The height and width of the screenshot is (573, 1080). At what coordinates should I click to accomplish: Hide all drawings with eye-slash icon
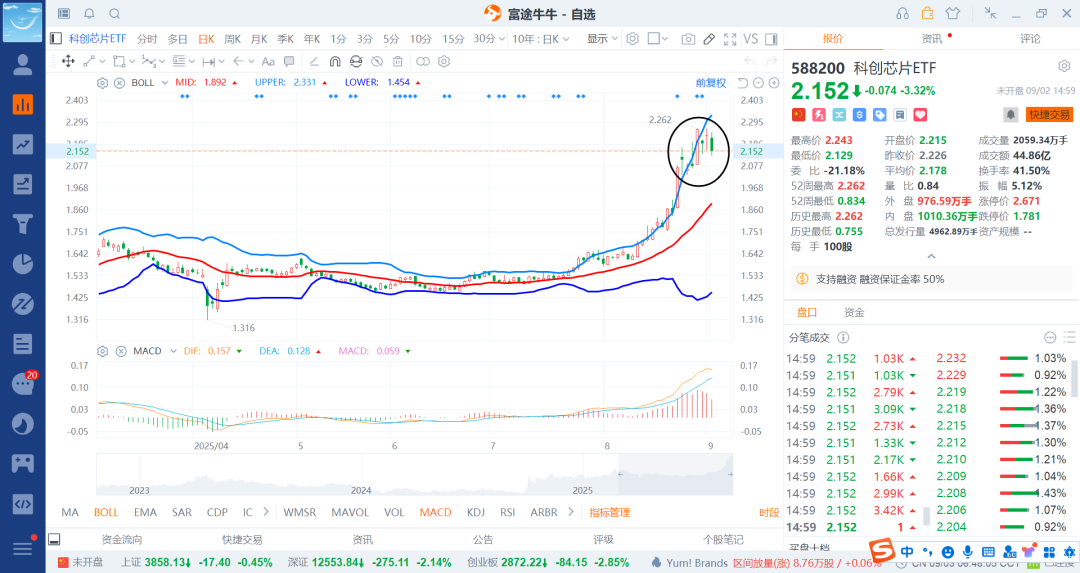(x=377, y=61)
